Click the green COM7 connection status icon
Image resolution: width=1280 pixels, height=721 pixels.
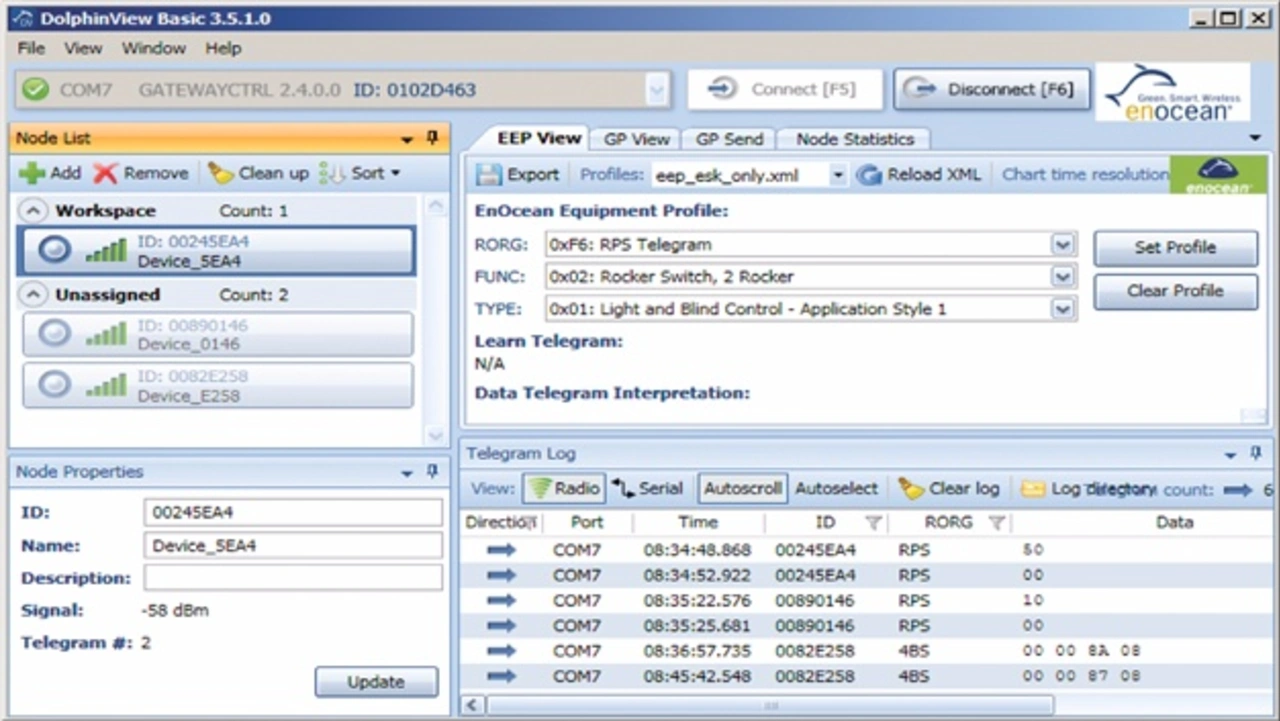click(36, 89)
